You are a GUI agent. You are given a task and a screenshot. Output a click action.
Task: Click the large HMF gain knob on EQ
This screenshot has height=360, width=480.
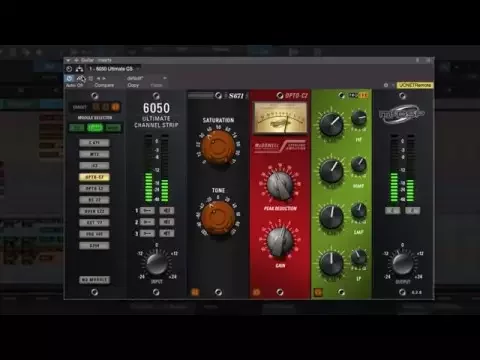pyautogui.click(x=331, y=171)
